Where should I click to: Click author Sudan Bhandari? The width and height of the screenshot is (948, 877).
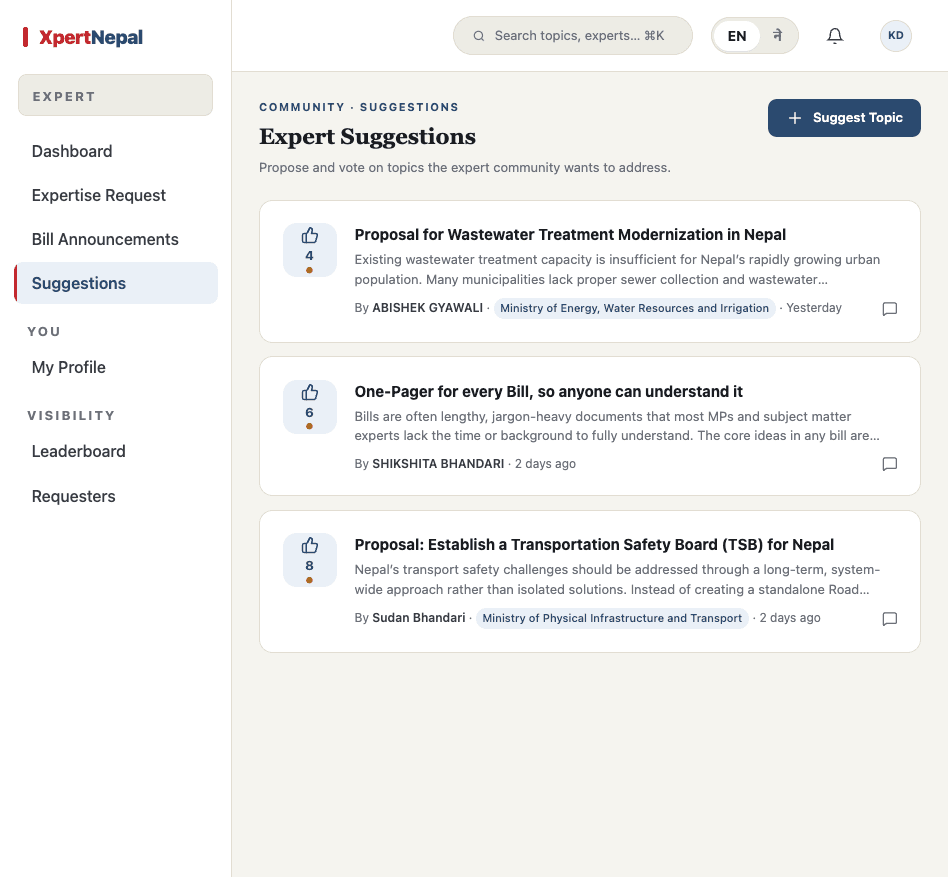(x=418, y=618)
